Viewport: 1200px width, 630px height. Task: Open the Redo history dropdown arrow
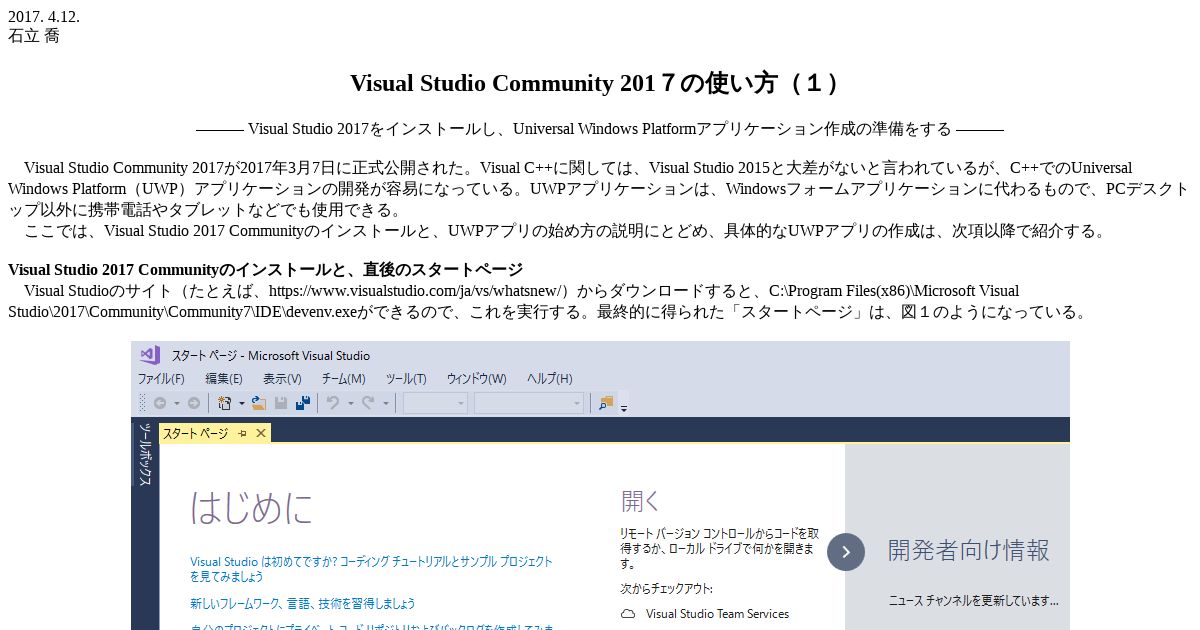[385, 404]
